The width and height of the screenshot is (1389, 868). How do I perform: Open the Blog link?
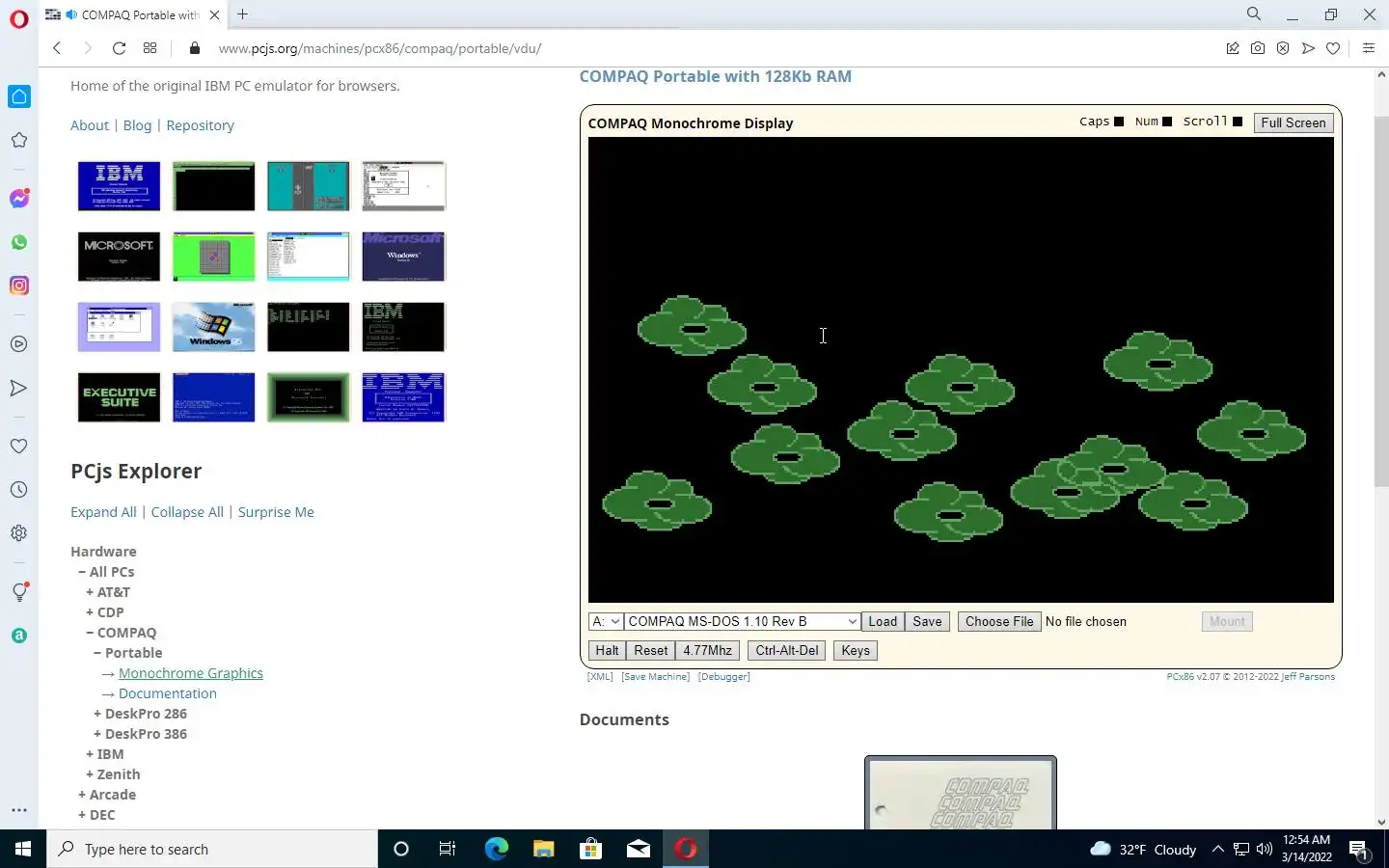(x=137, y=125)
